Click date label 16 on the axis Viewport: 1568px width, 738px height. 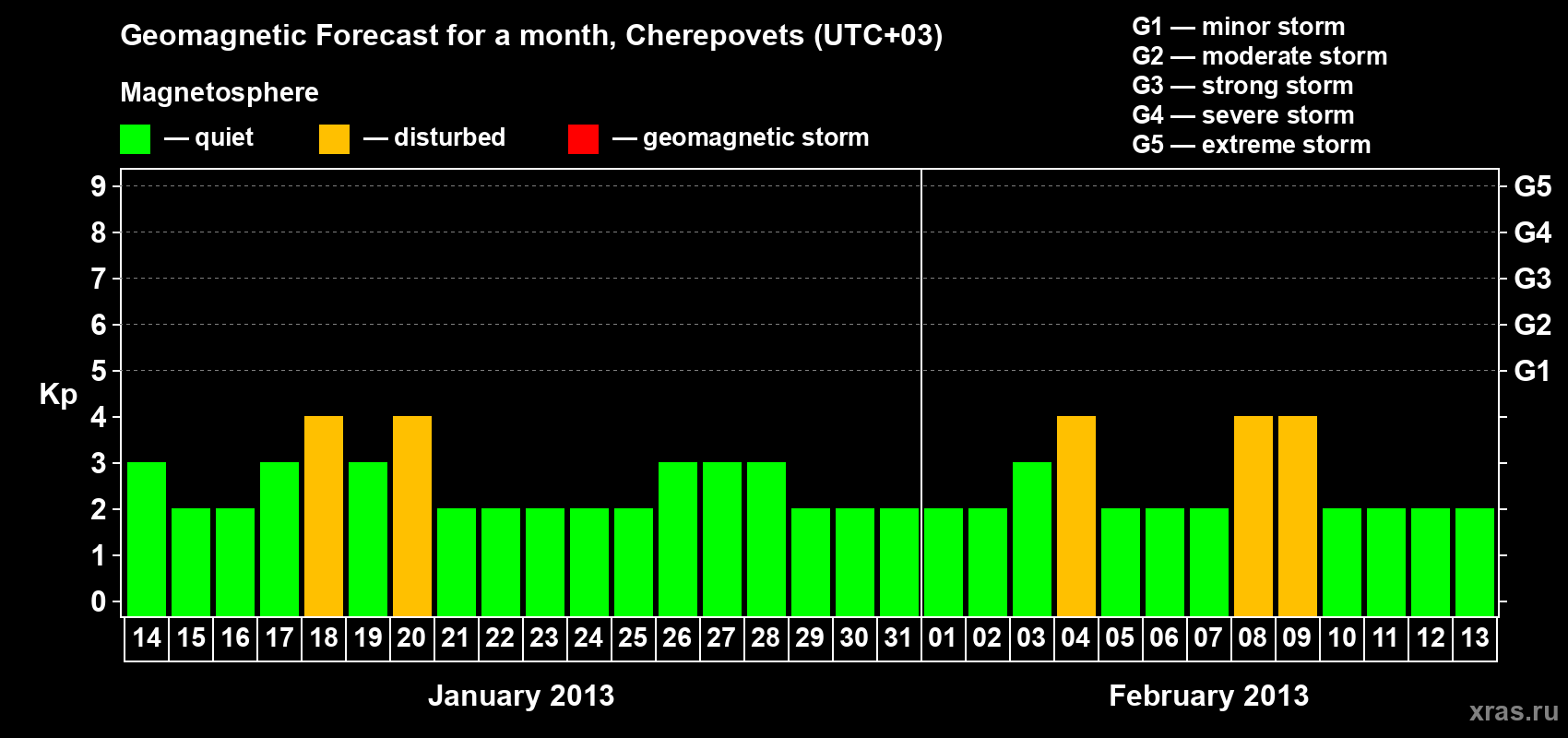235,638
